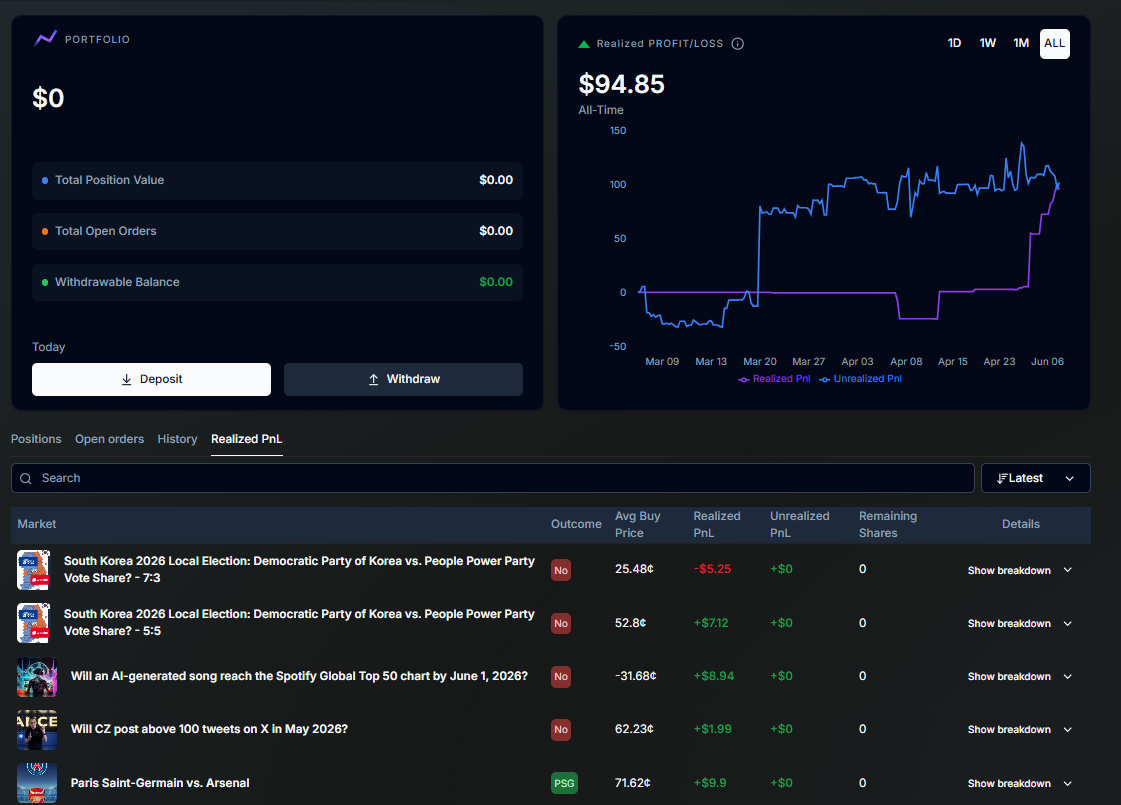Click the Withdraw button
The image size is (1121, 805).
click(403, 379)
